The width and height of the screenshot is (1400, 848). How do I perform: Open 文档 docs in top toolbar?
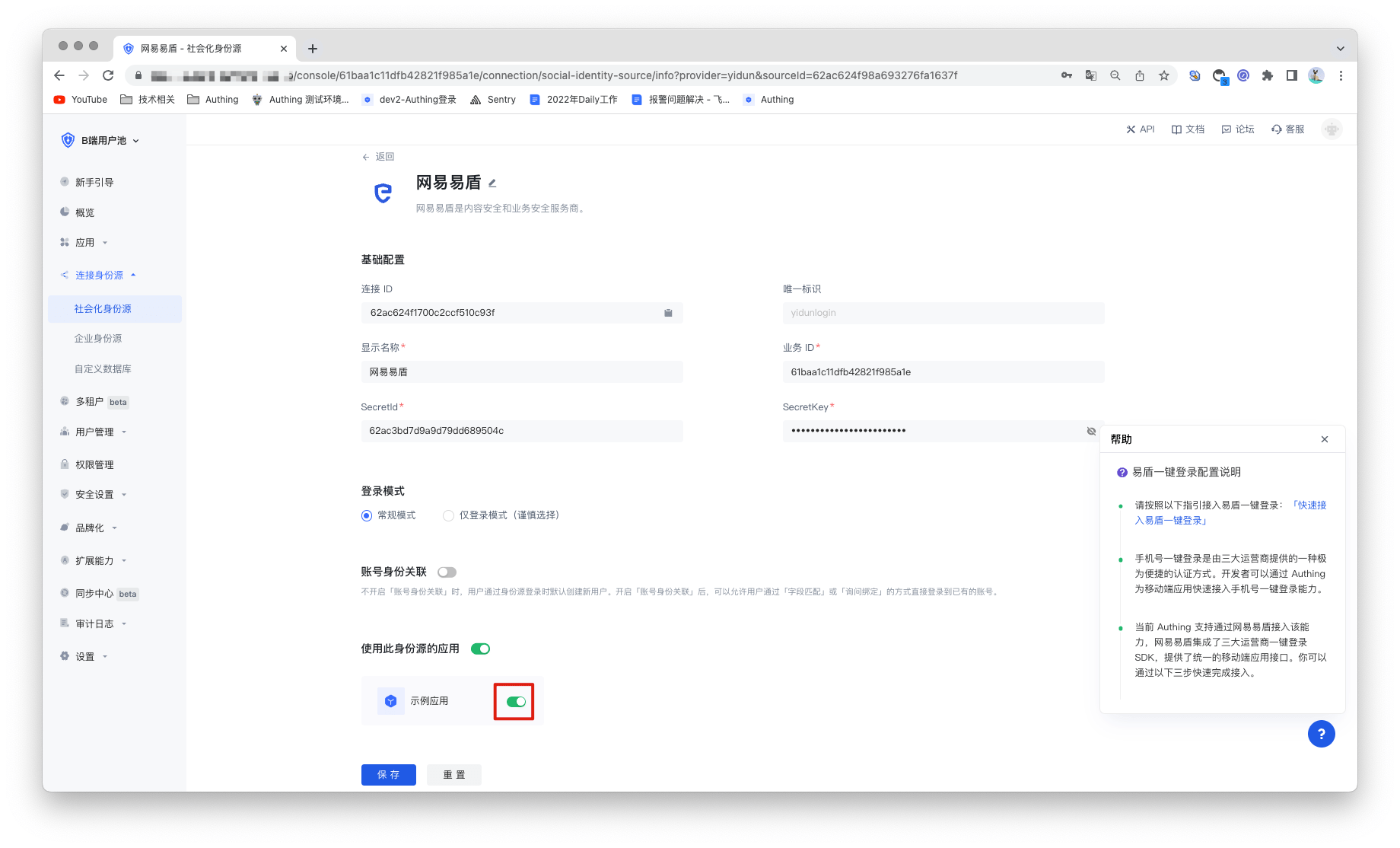coord(1188,129)
